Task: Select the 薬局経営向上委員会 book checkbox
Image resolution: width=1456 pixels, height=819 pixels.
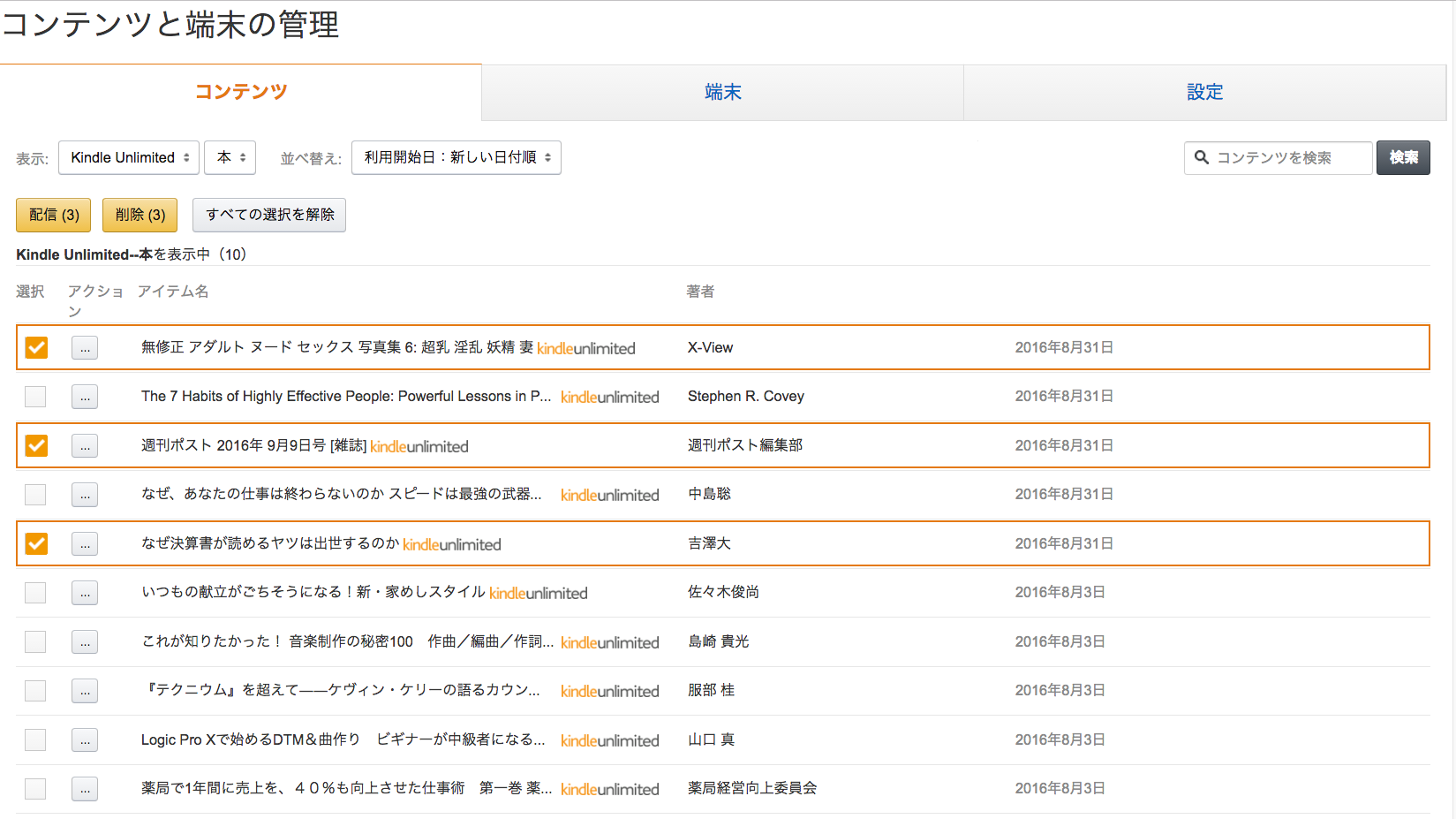Action: [35, 789]
